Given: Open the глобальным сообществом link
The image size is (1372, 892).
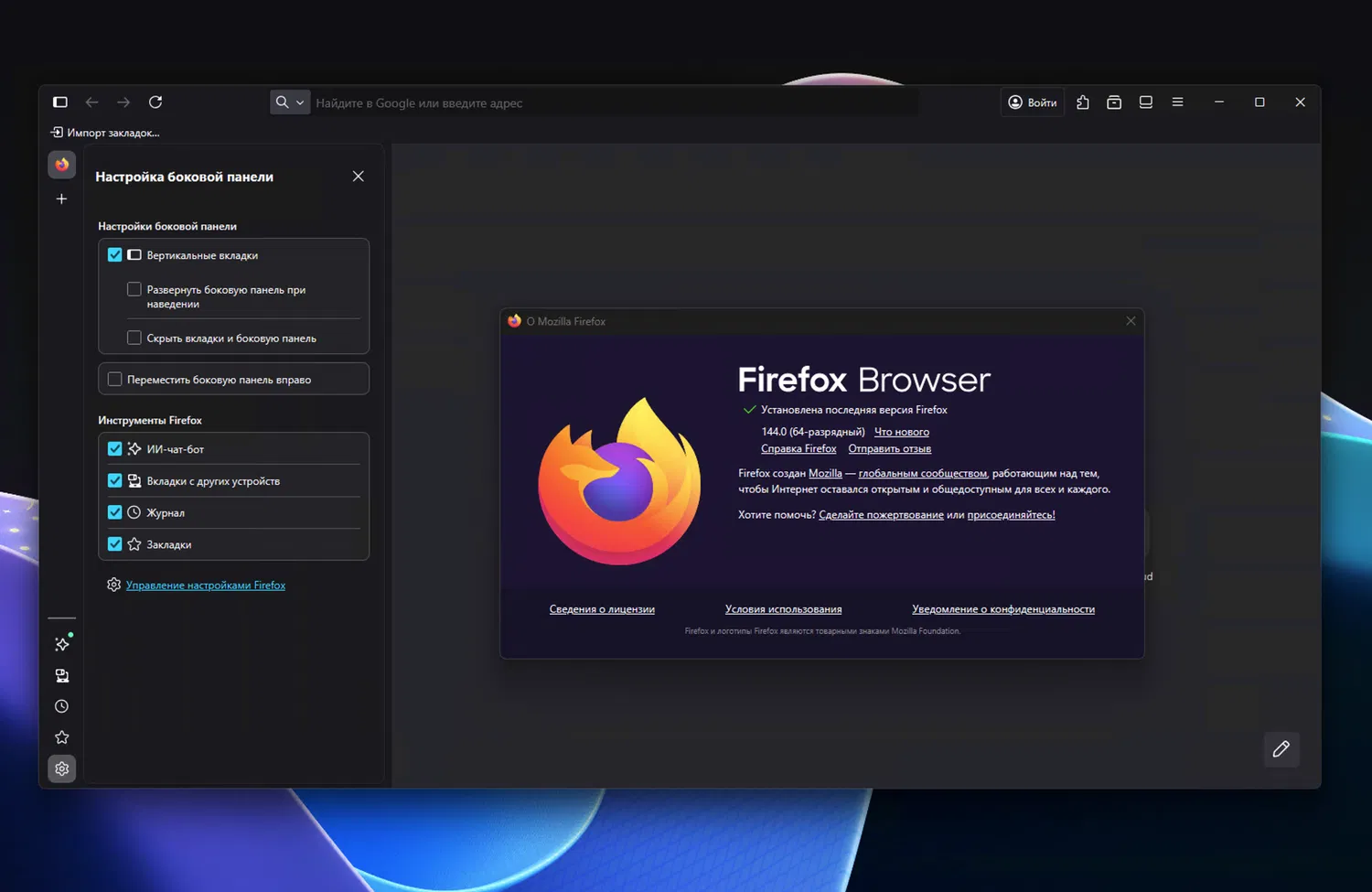Looking at the screenshot, I should [x=923, y=474].
